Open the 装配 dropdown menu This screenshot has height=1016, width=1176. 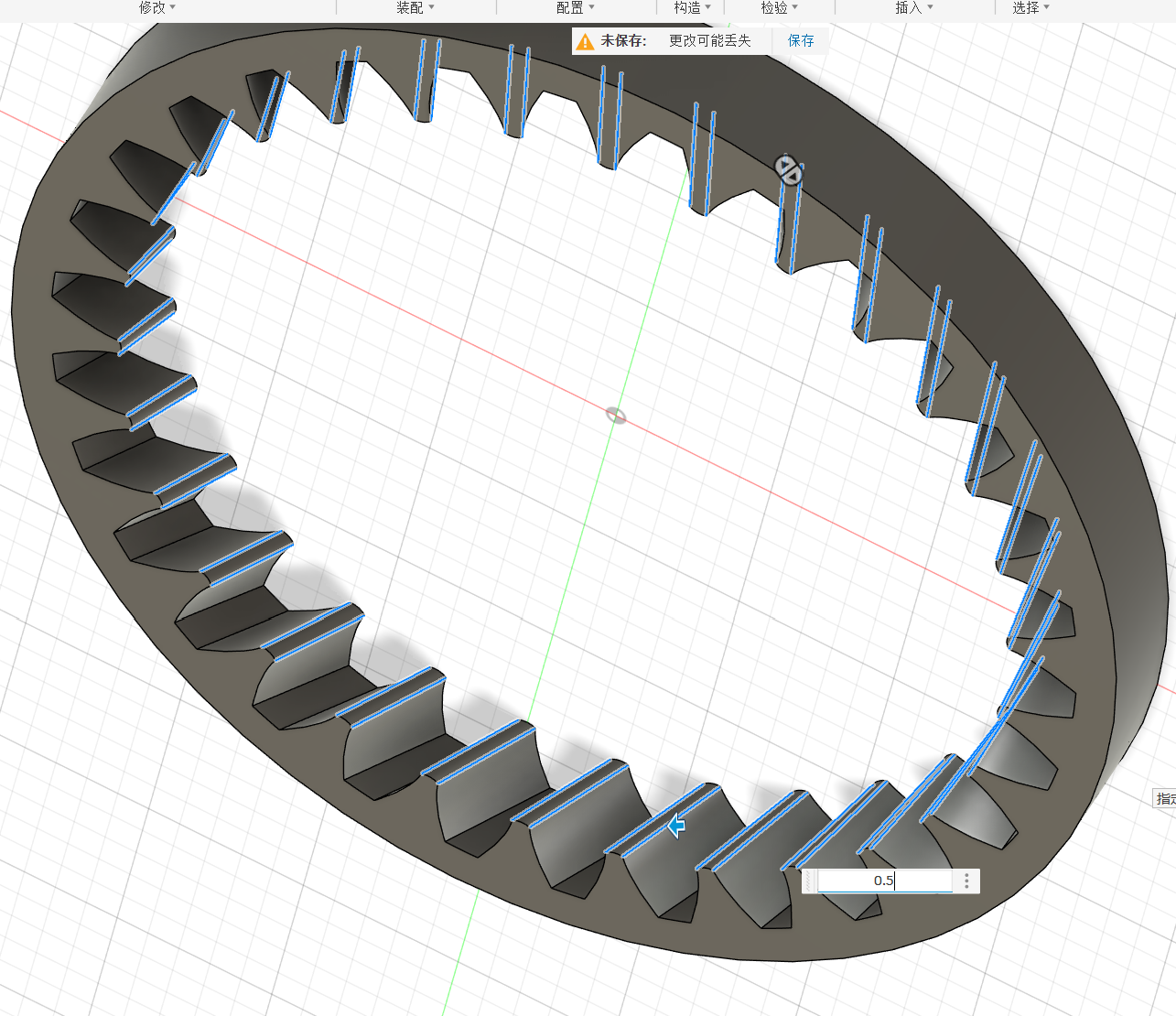[x=415, y=7]
